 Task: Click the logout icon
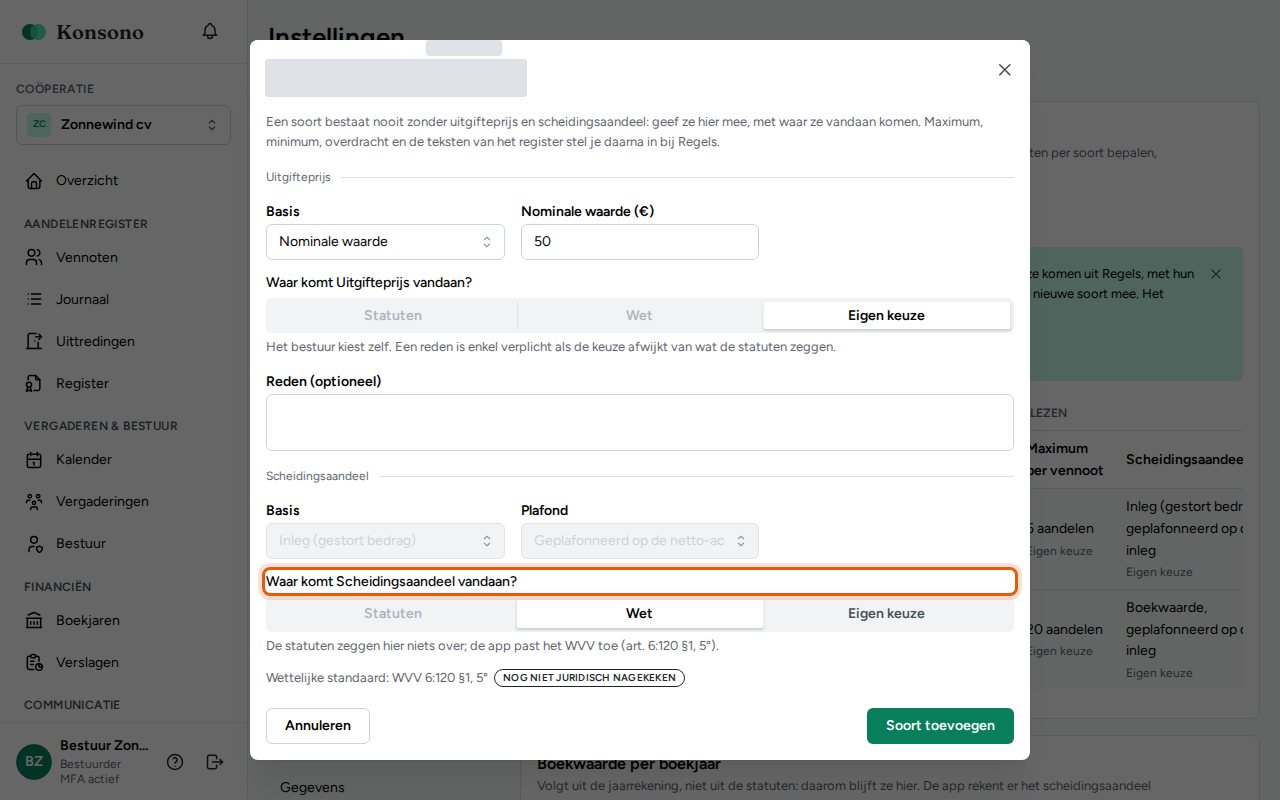click(215, 762)
